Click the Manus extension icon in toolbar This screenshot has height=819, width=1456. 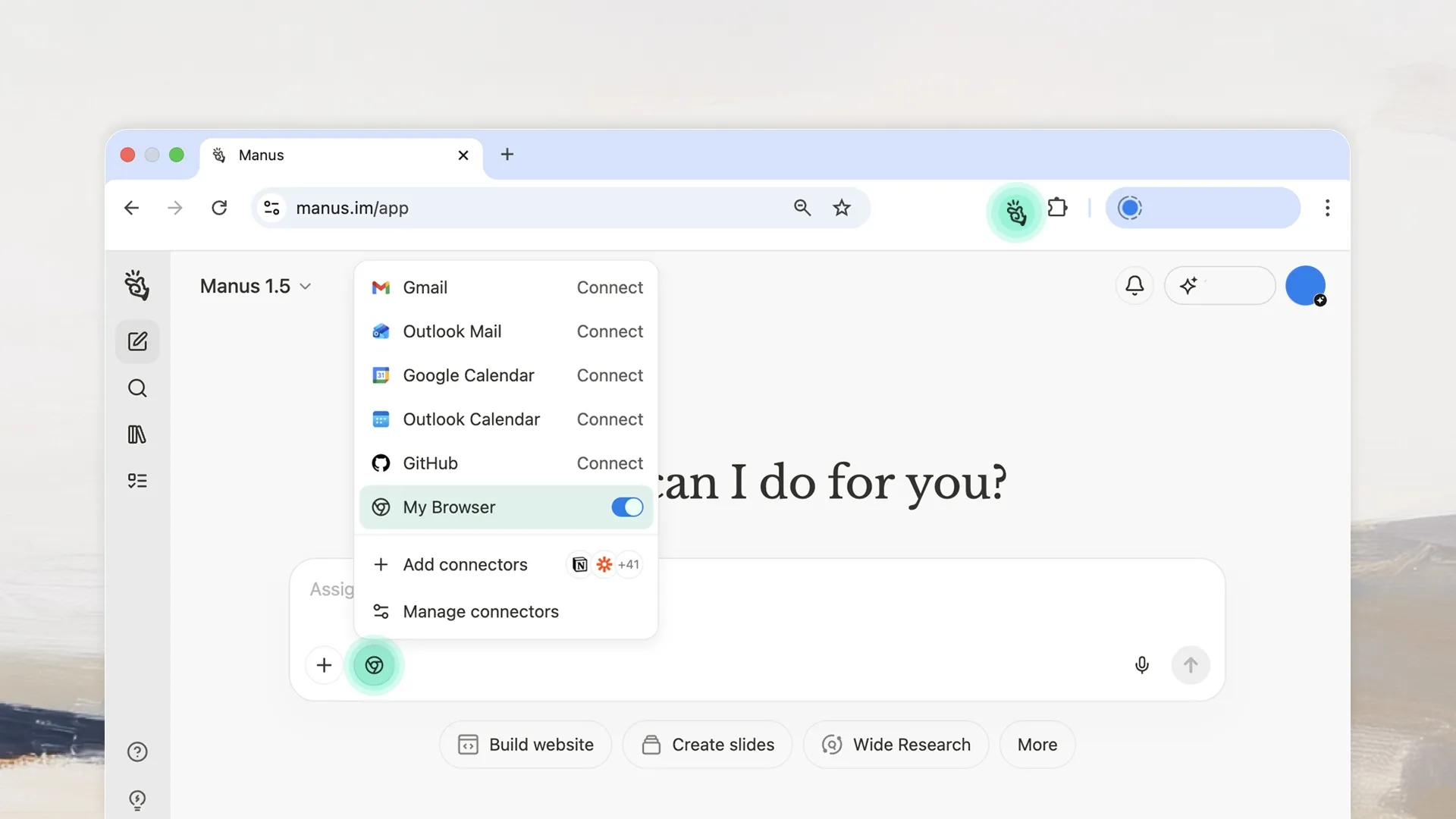(1017, 213)
